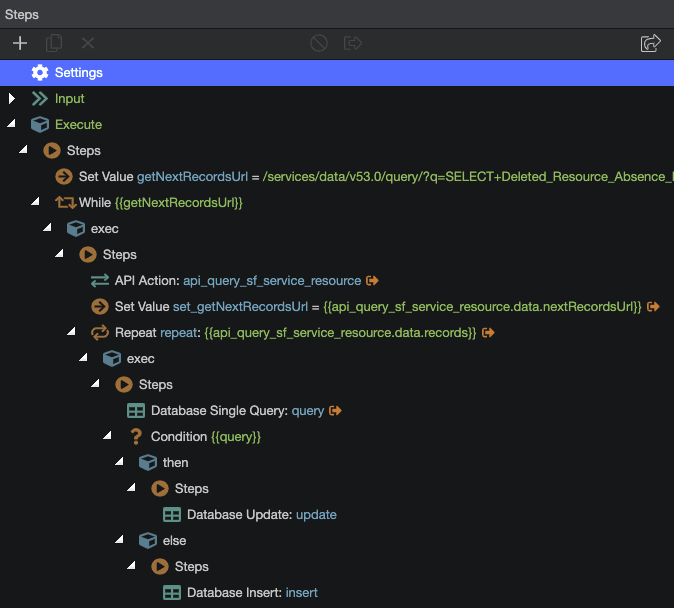Screen dimensions: 674x608
Task: Collapse the else branch
Action: point(120,541)
